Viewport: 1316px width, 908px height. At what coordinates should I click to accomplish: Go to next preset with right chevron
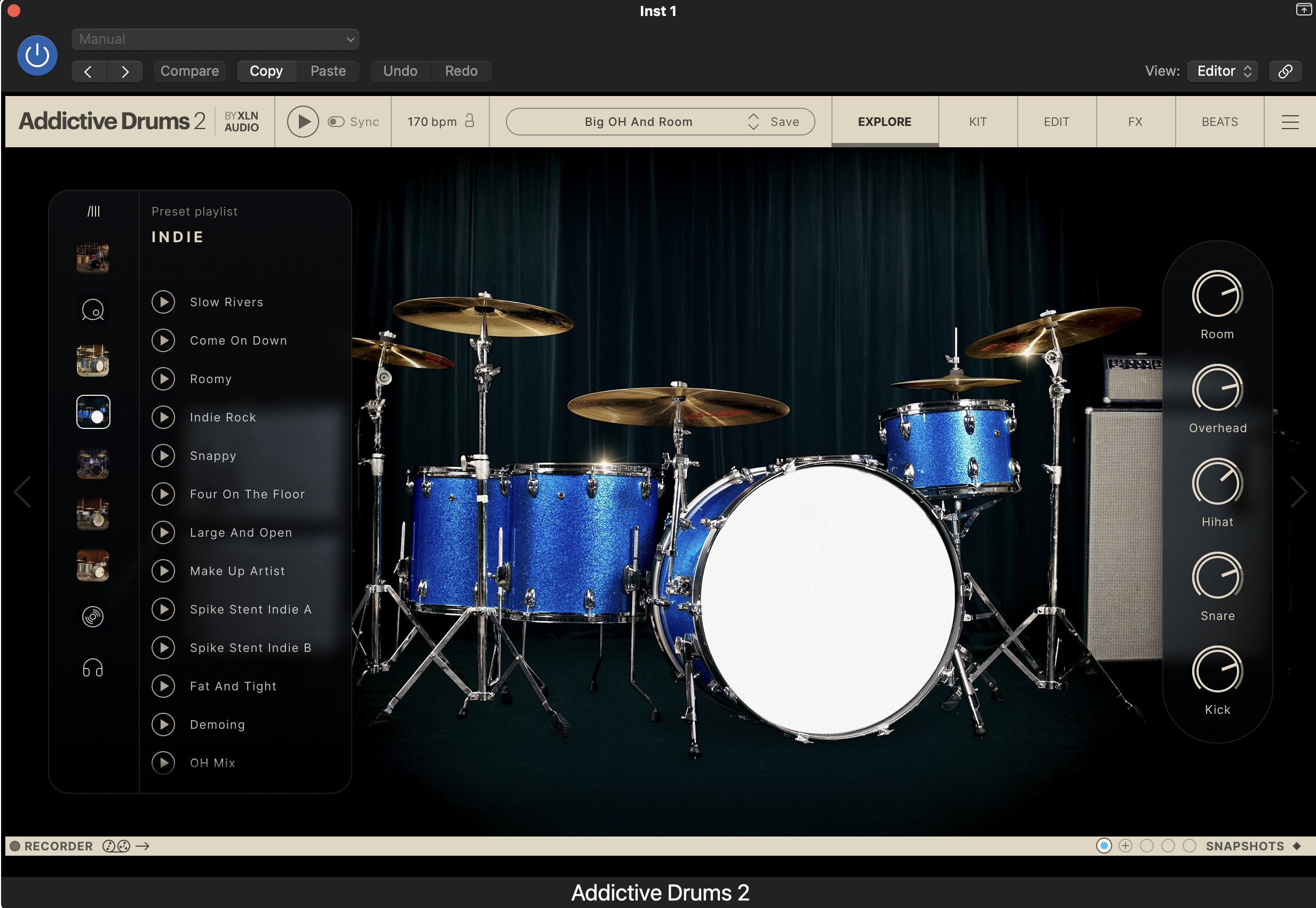[x=125, y=71]
